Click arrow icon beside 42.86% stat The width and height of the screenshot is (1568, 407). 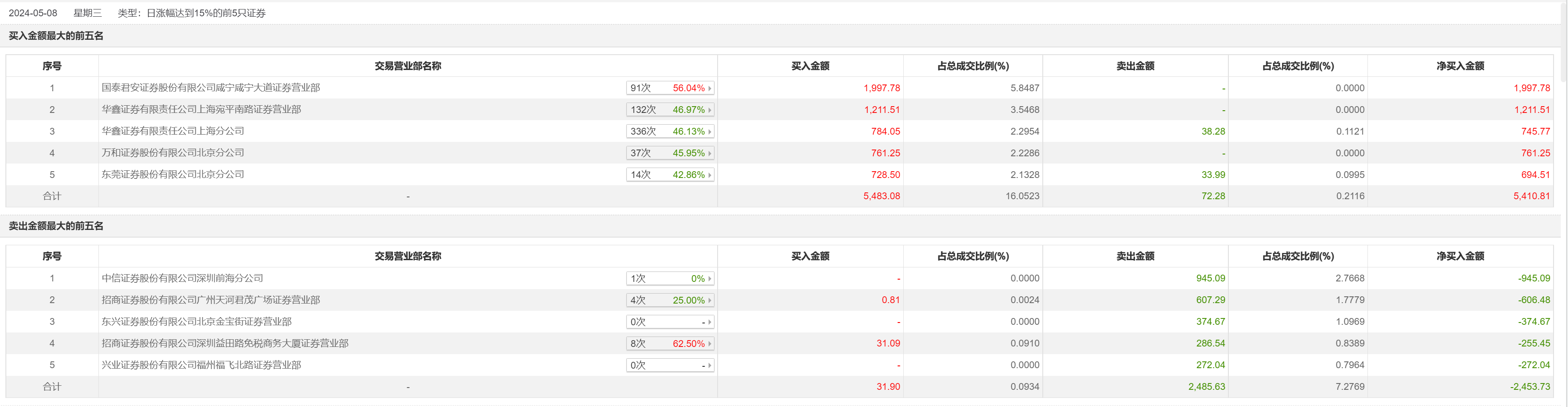coord(710,175)
